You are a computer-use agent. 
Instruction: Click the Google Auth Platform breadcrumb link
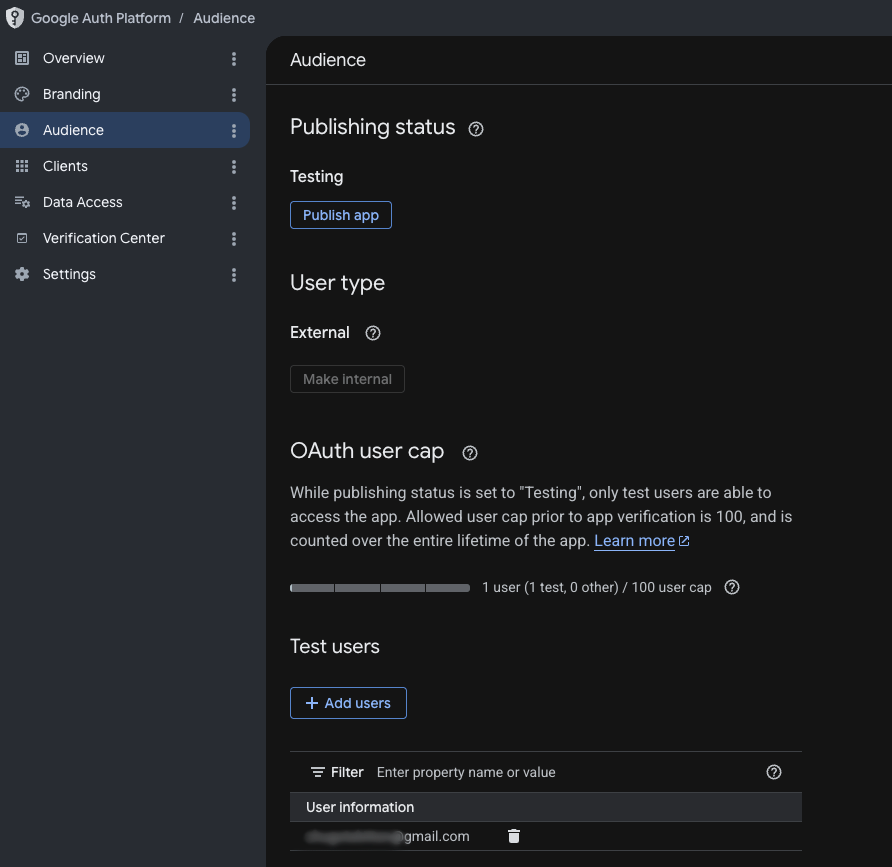[101, 18]
